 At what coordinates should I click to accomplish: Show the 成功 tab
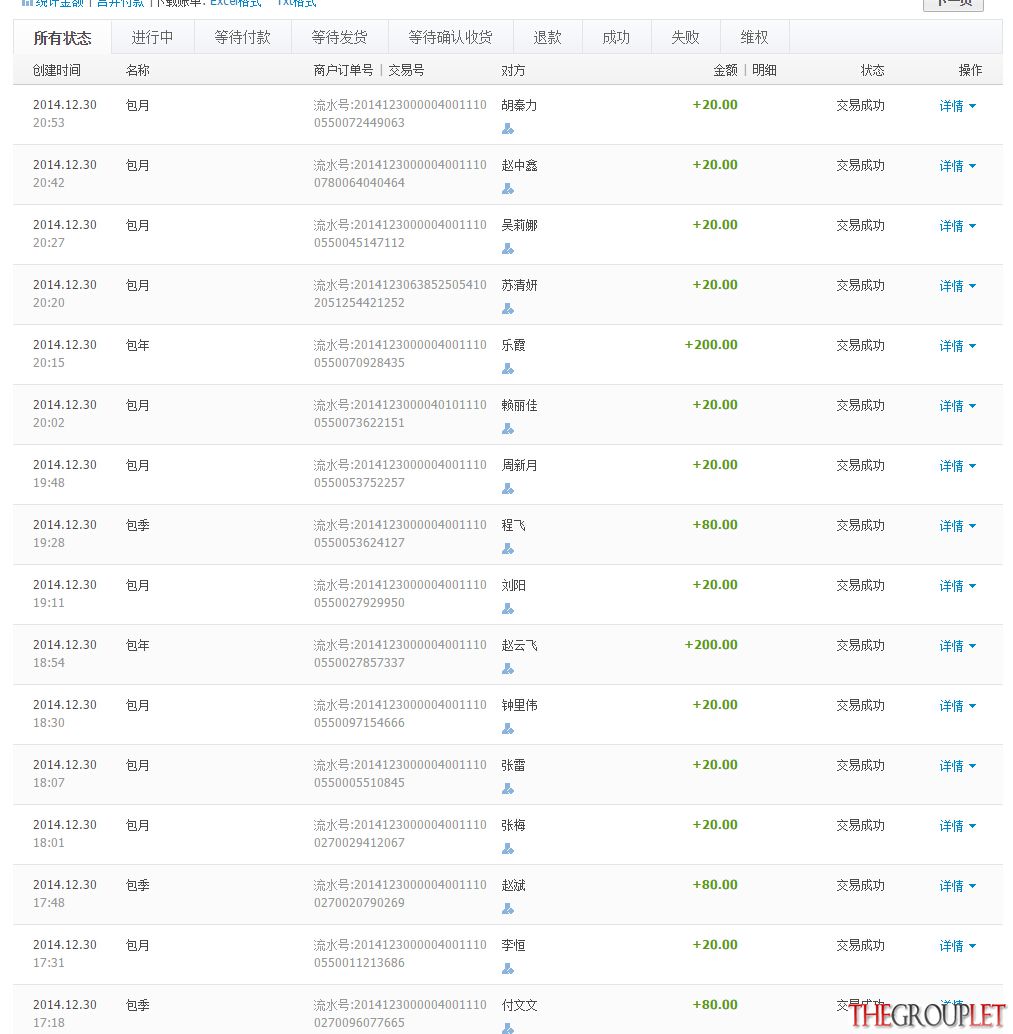(x=616, y=38)
